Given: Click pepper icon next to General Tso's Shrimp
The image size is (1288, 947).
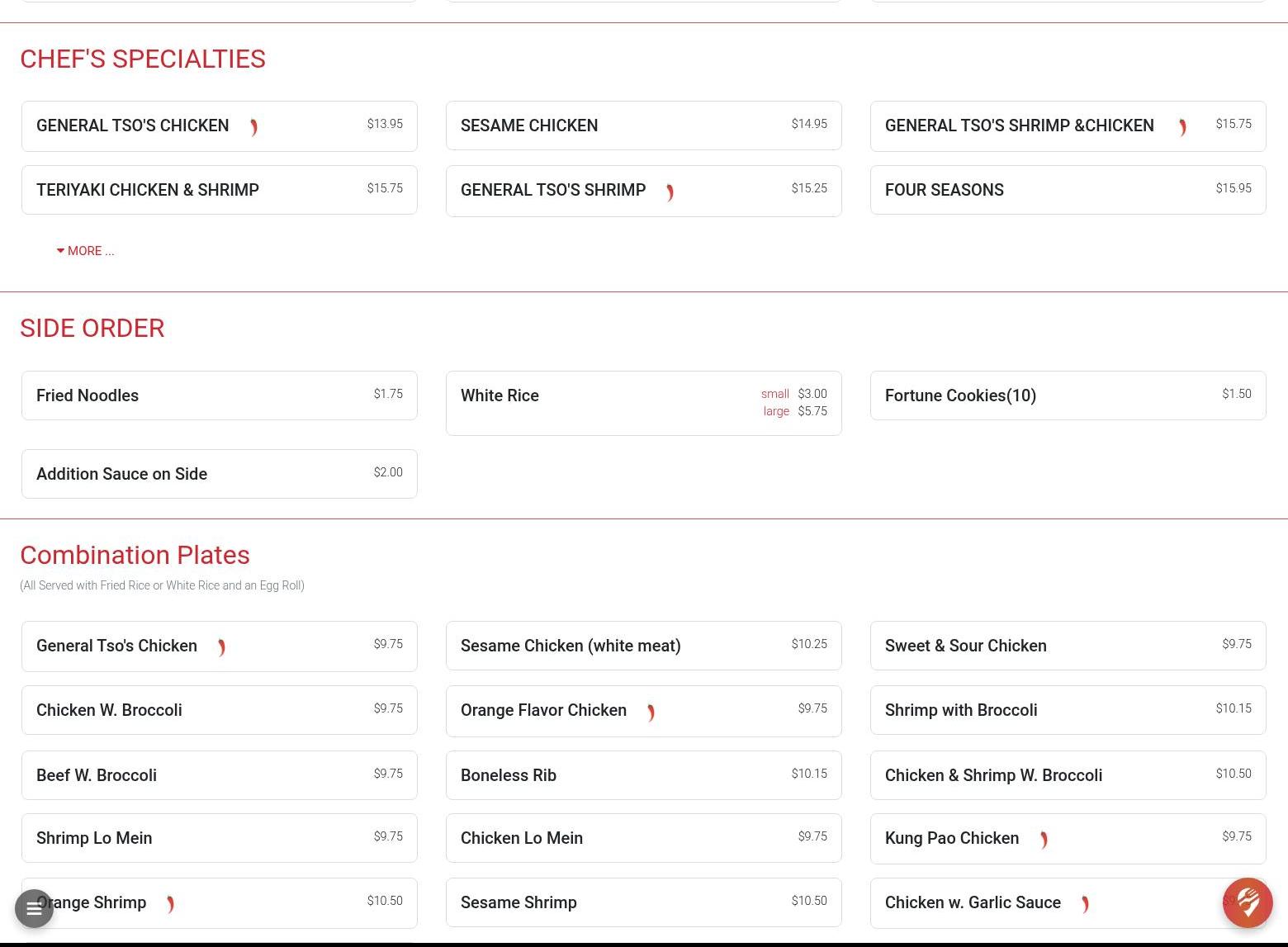Looking at the screenshot, I should [670, 192].
